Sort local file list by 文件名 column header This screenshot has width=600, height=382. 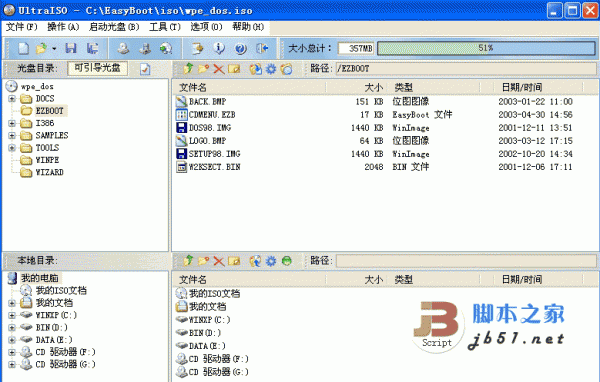point(250,279)
